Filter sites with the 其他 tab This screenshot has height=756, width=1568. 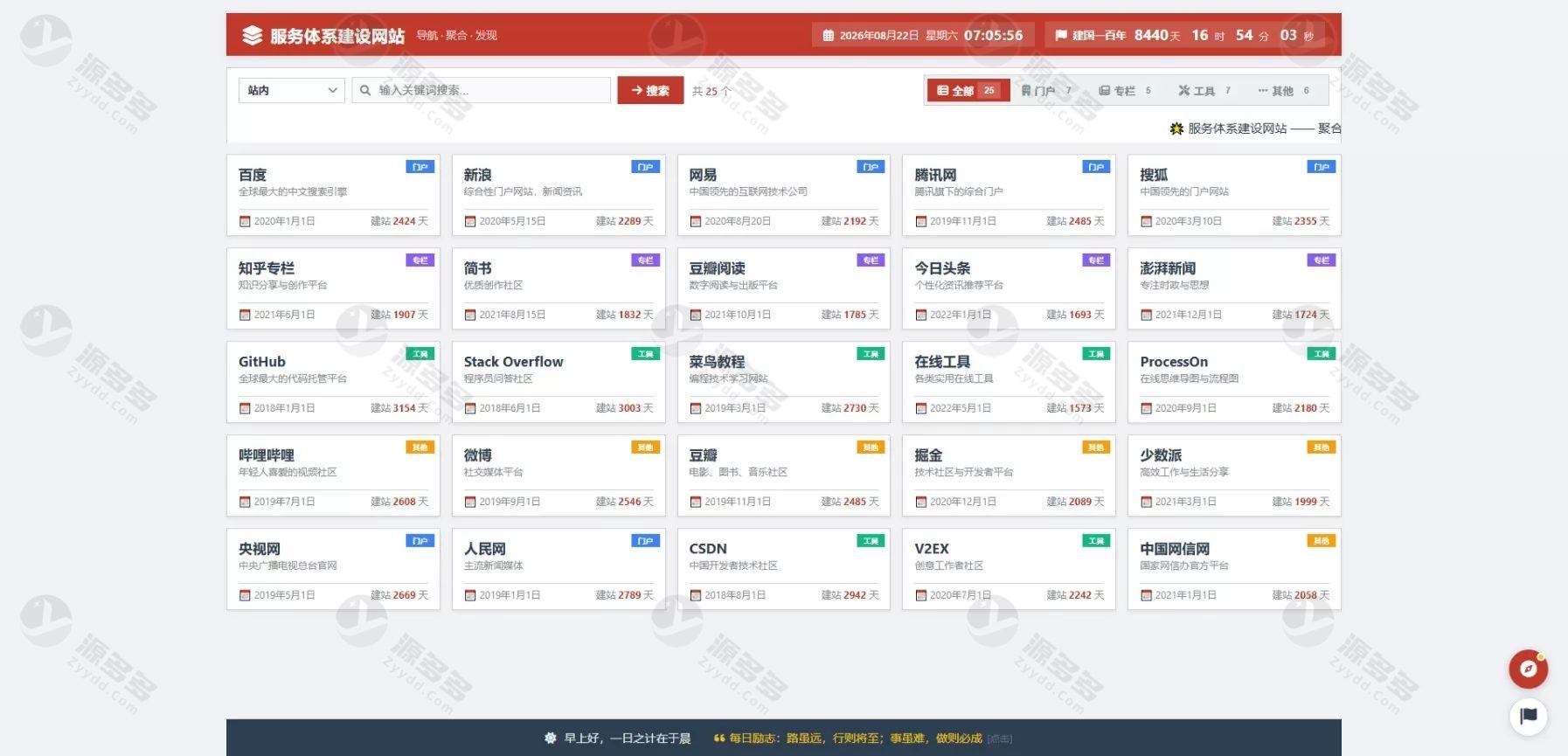point(1284,90)
